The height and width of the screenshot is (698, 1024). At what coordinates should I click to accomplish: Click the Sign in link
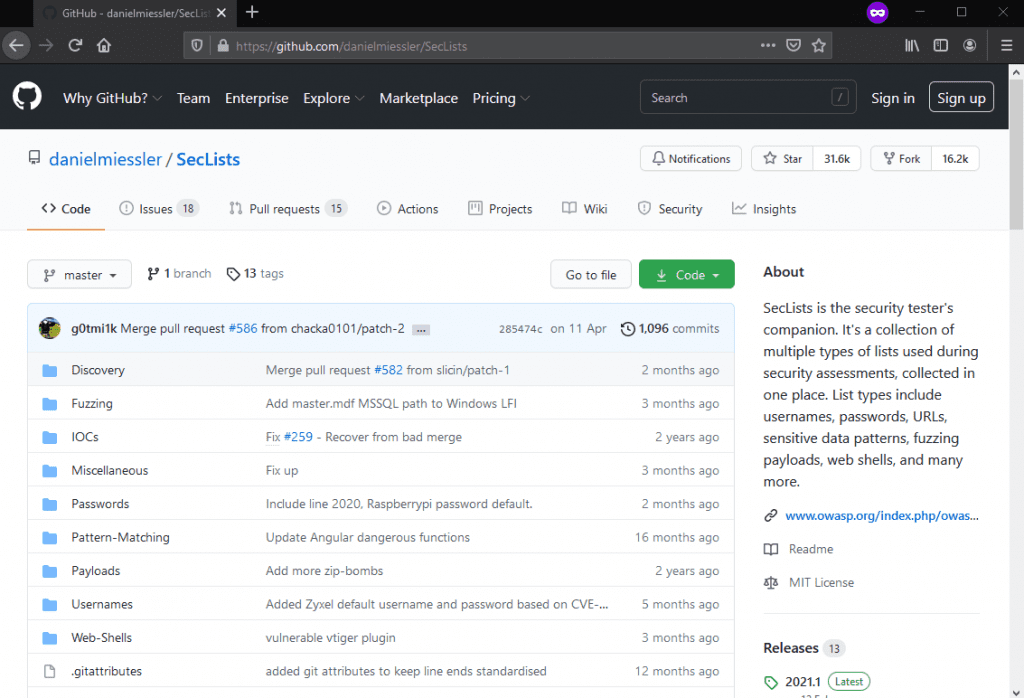tap(893, 98)
